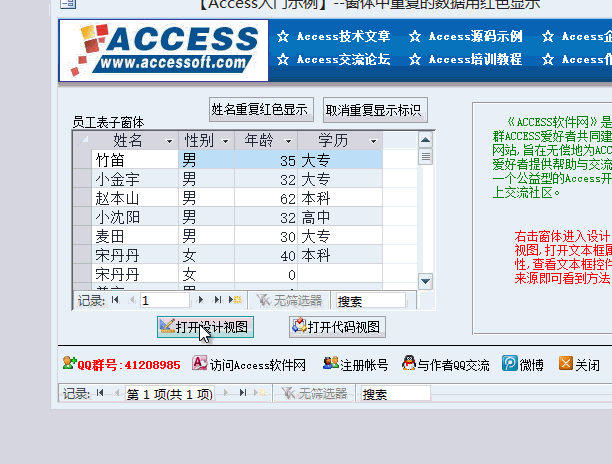Viewport: 612px width, 464px height.
Task: Click the 姓名重复红色显示 button
Action: pos(261,110)
